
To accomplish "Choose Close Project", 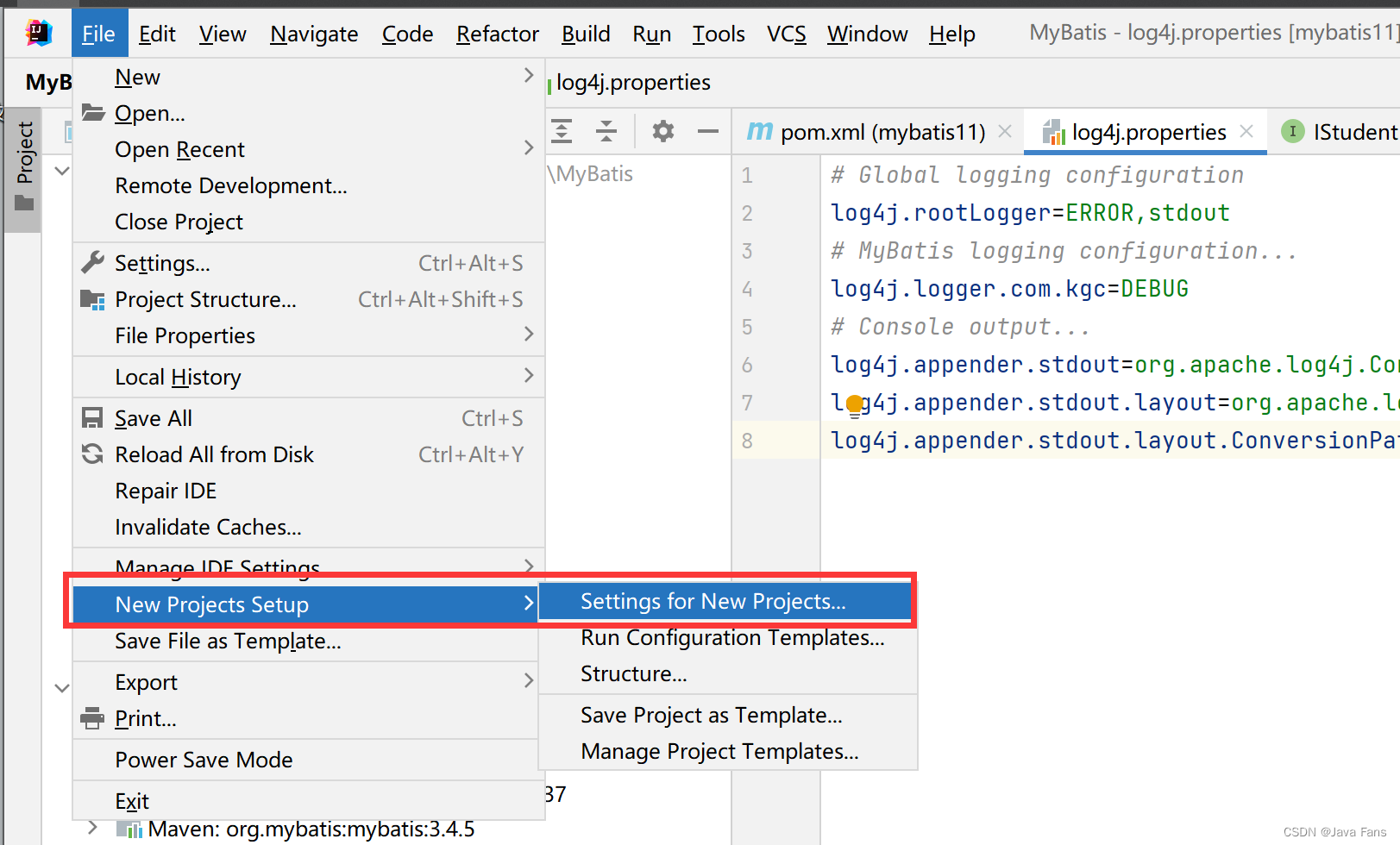I will pyautogui.click(x=309, y=222).
